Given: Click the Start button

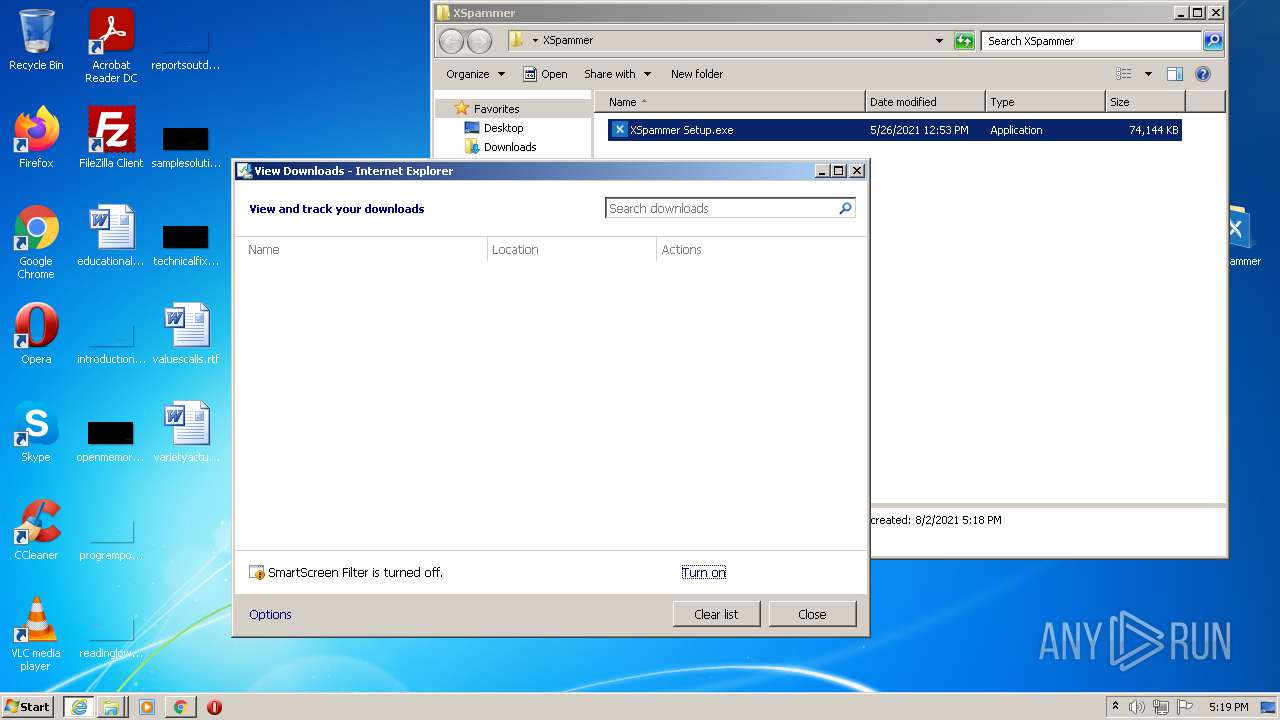Looking at the screenshot, I should [x=27, y=707].
